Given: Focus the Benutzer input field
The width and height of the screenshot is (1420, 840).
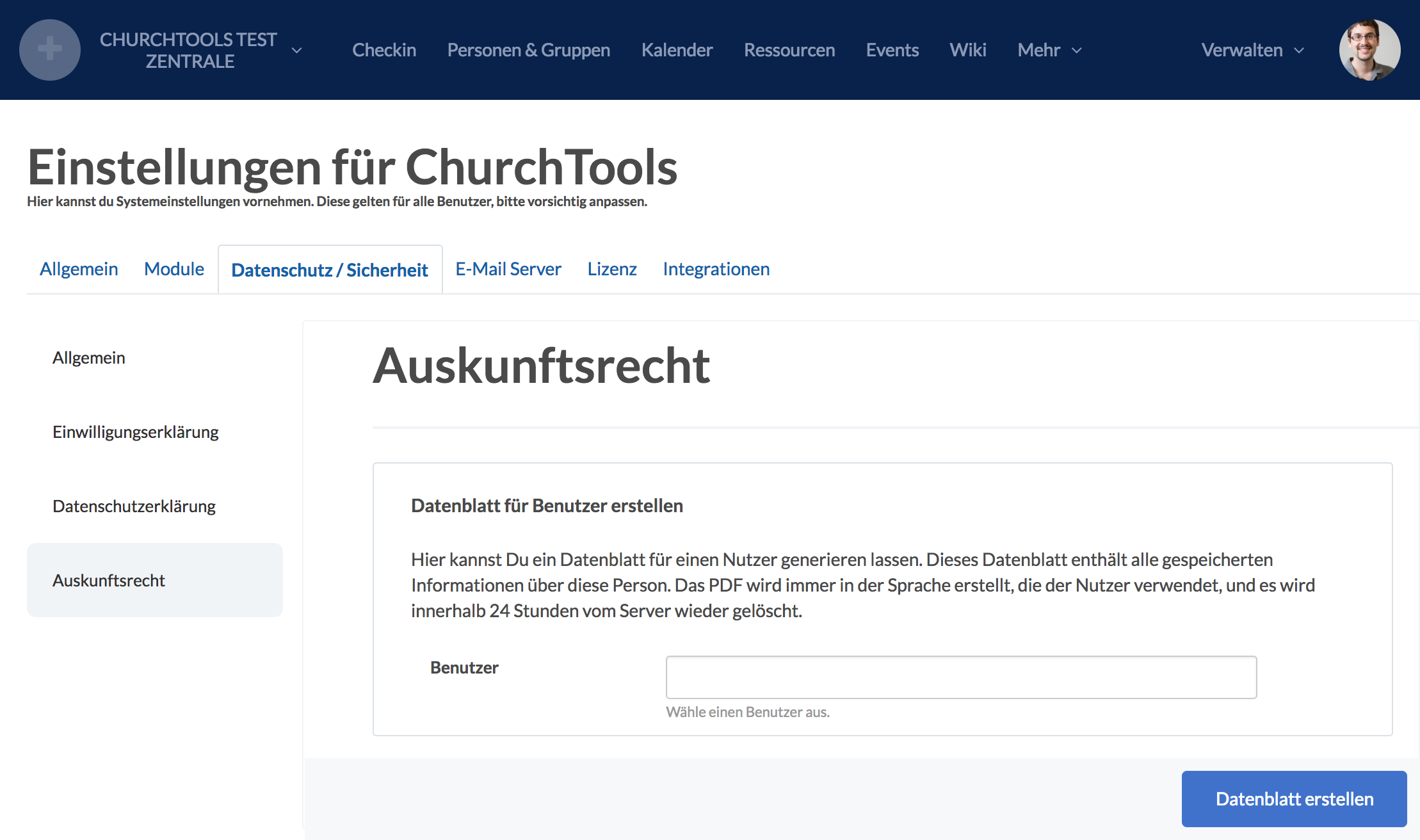Looking at the screenshot, I should click(x=961, y=677).
